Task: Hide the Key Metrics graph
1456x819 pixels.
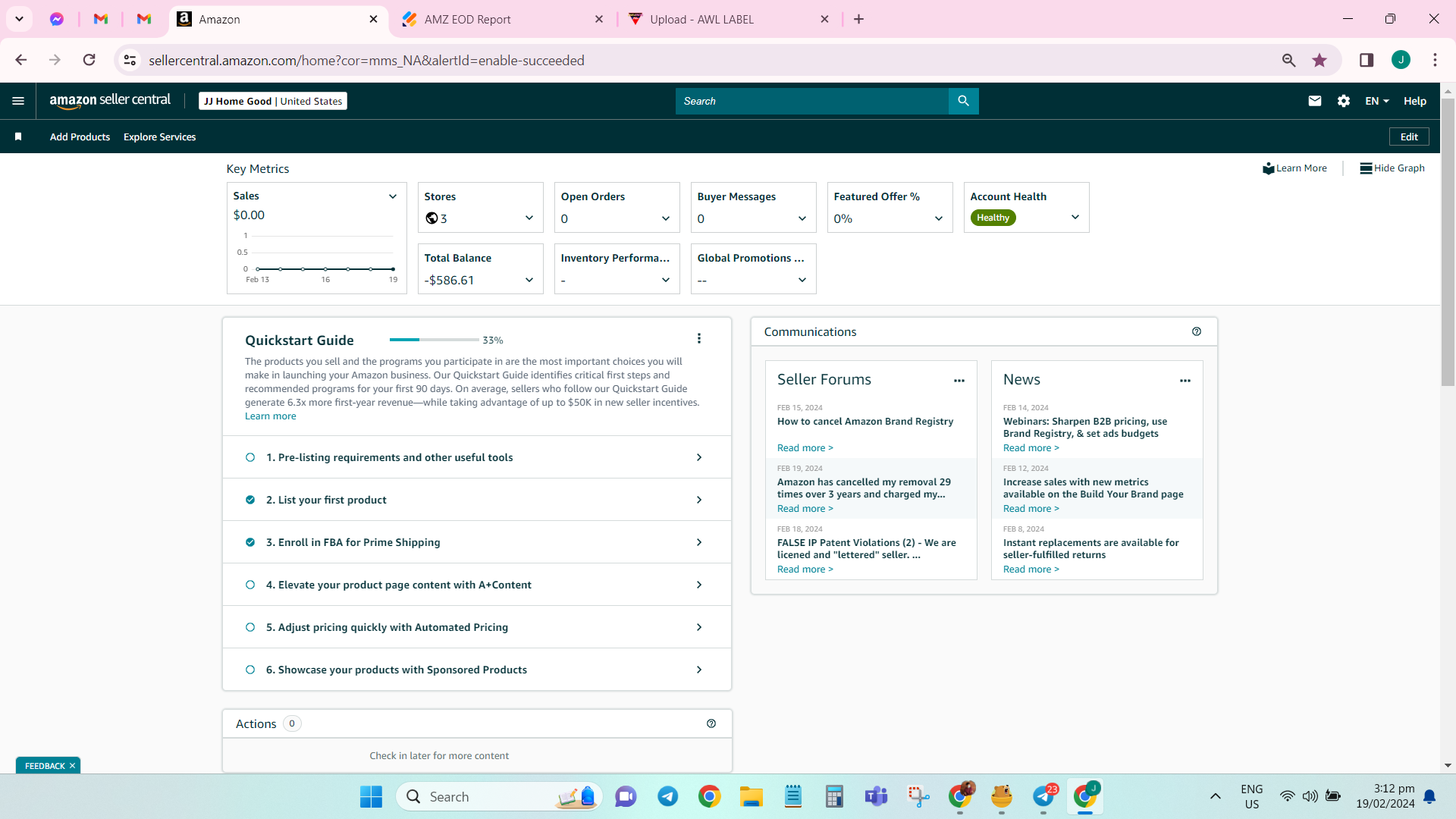Action: pyautogui.click(x=1392, y=168)
